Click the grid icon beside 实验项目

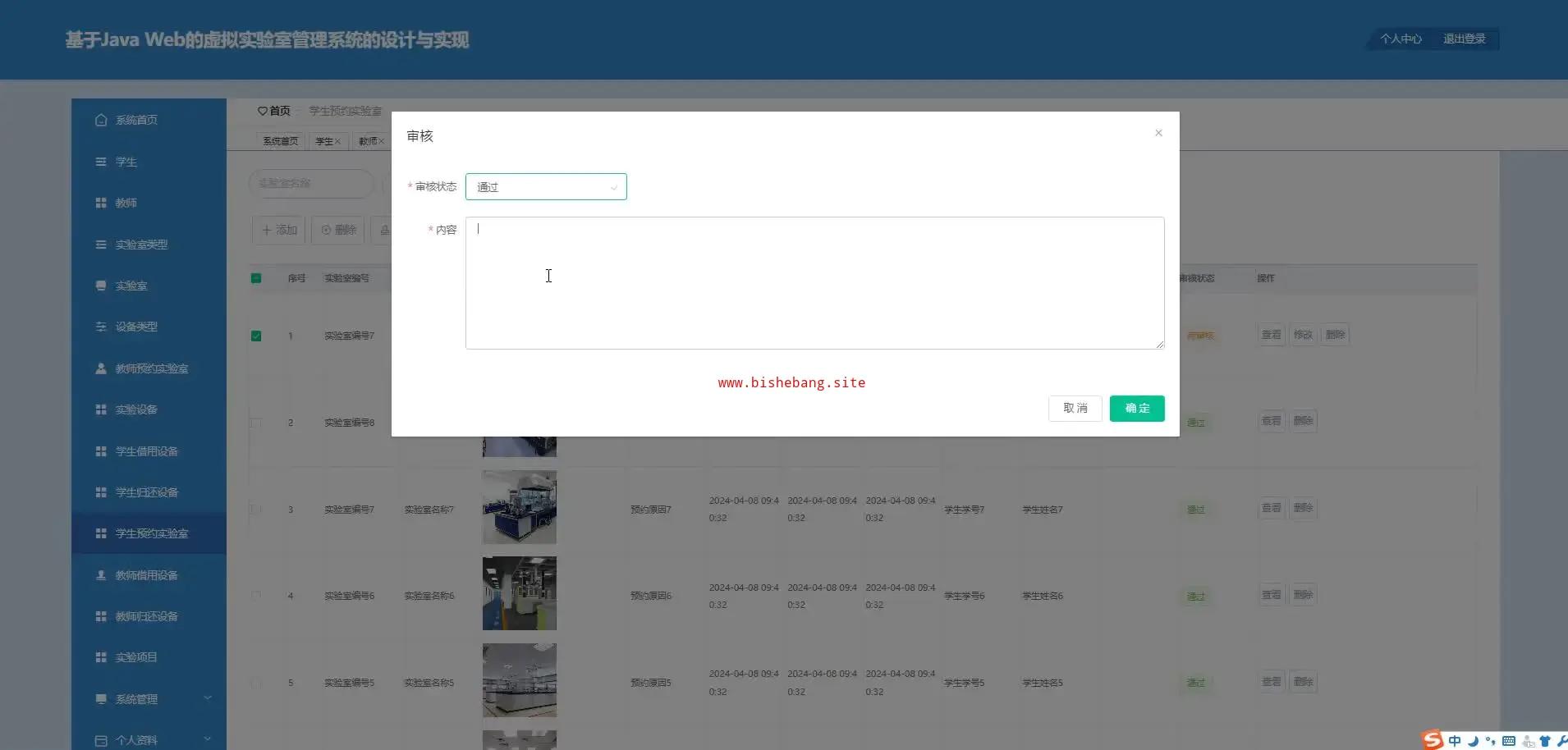click(x=101, y=657)
